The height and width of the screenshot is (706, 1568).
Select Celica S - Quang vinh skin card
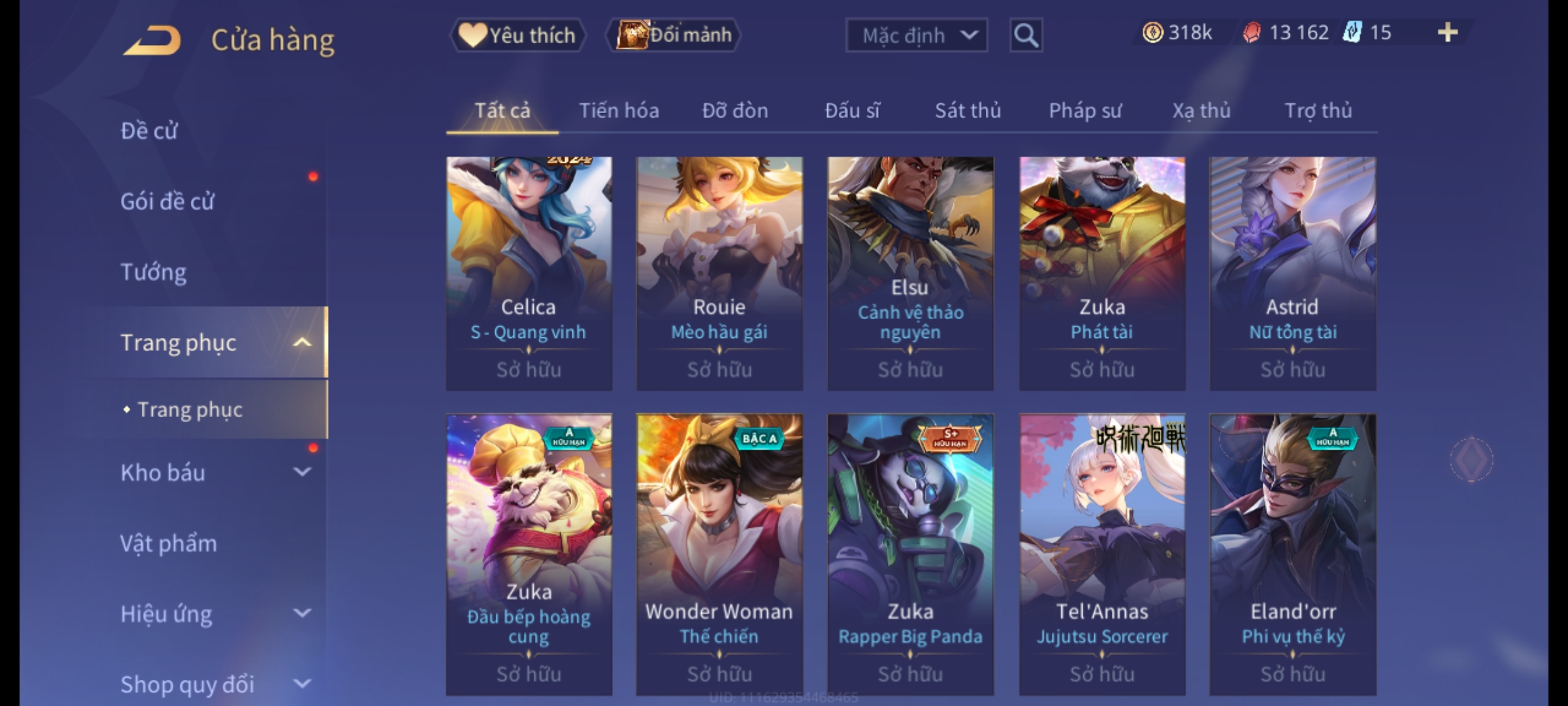tap(529, 273)
